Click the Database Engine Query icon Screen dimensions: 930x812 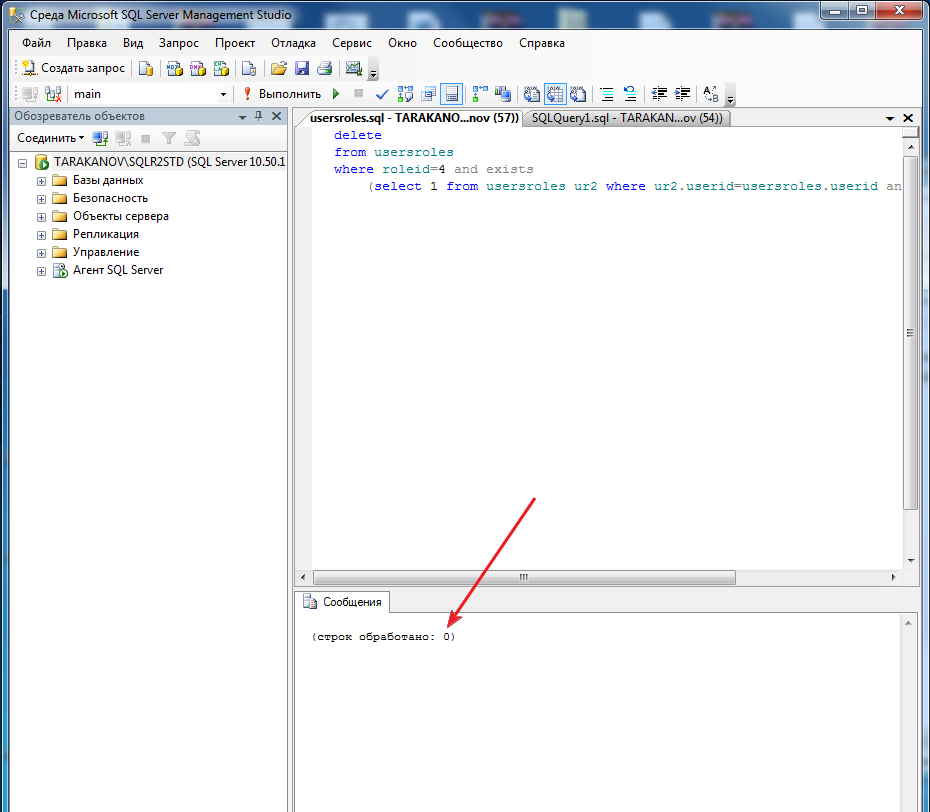pyautogui.click(x=146, y=68)
